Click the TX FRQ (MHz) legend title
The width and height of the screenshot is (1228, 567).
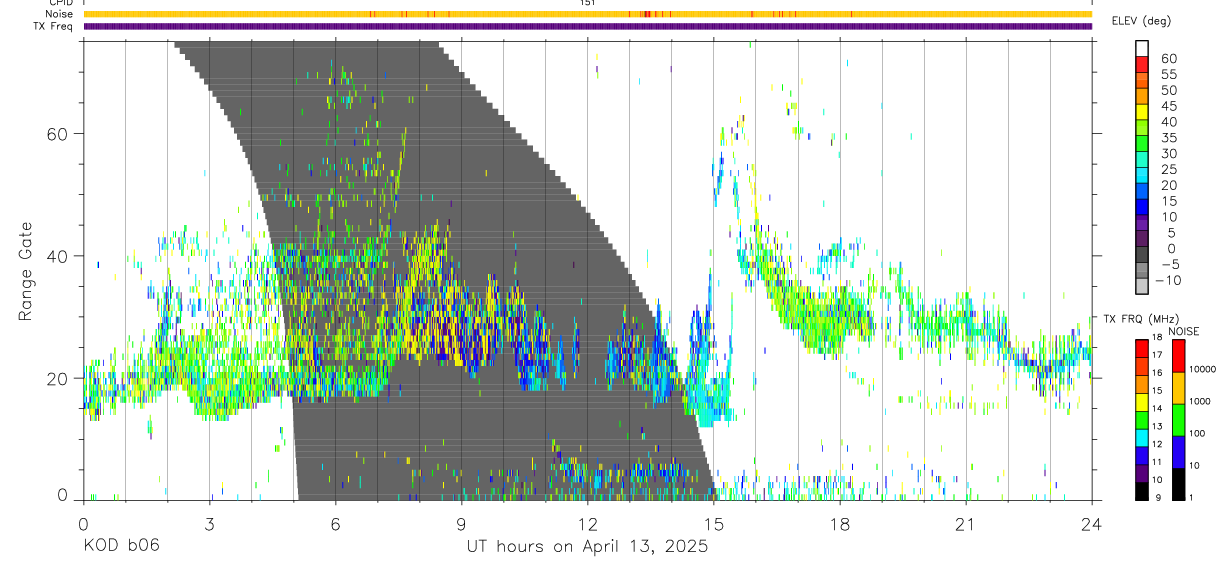[1141, 319]
